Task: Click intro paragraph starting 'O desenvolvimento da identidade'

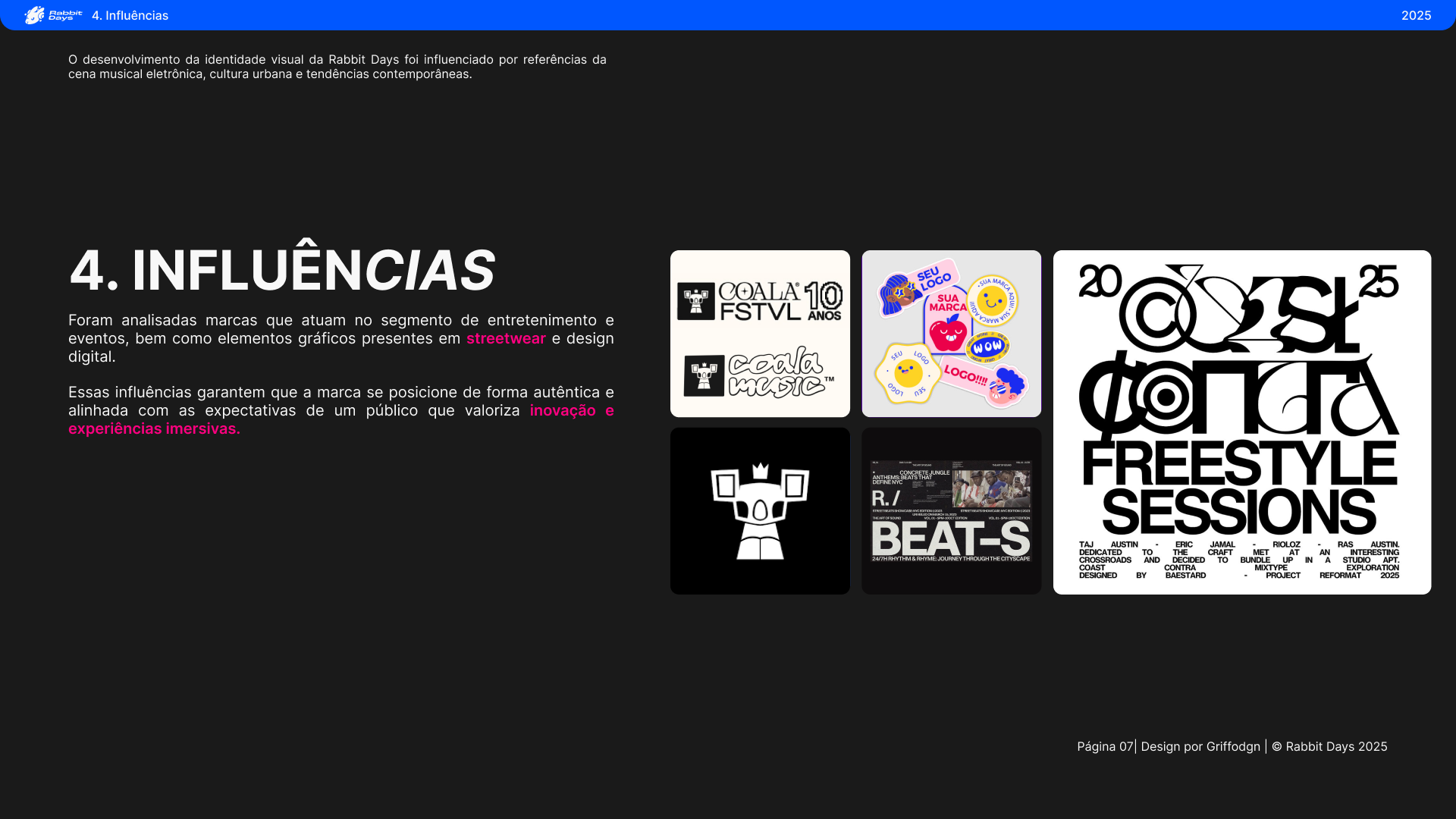Action: pyautogui.click(x=337, y=67)
